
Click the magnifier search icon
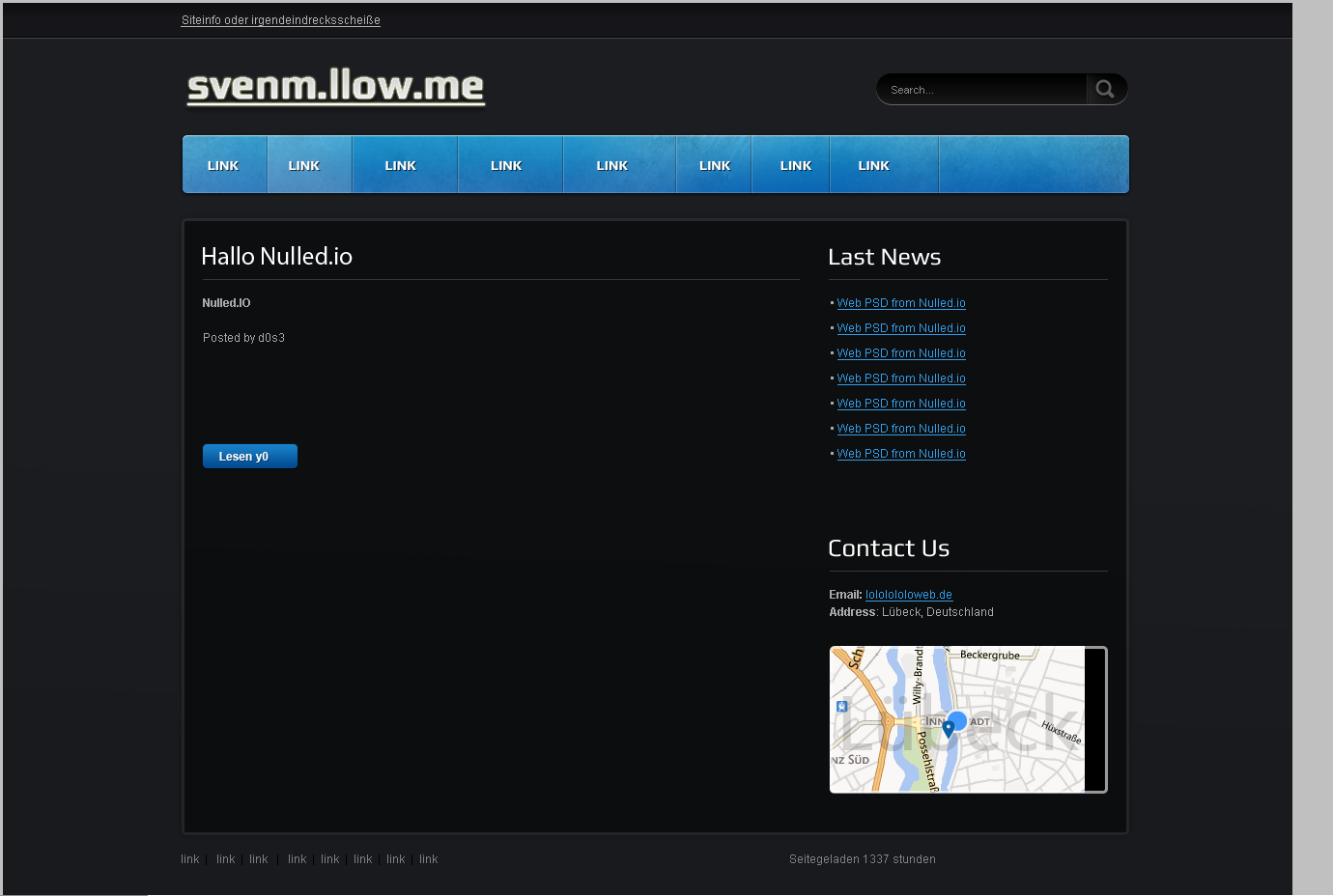[x=1106, y=89]
